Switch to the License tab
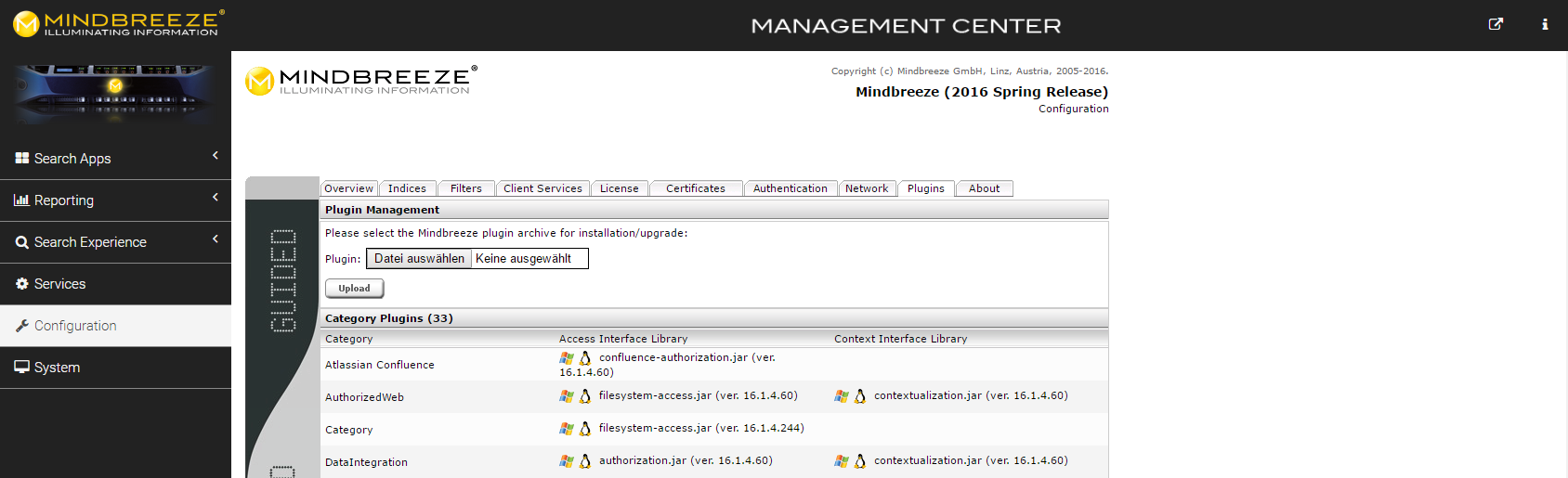The width and height of the screenshot is (1568, 478). (x=620, y=188)
